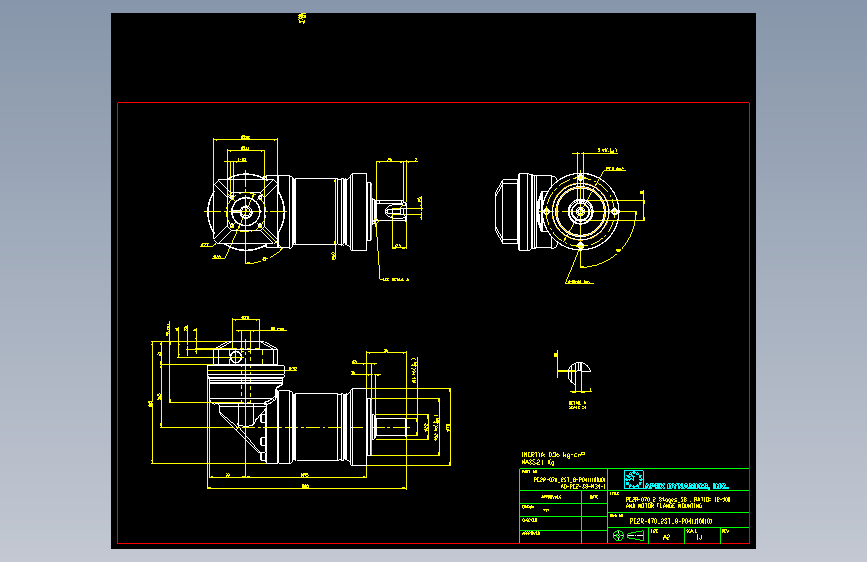Click the INERTIA note text
Viewport: 867px width, 562px height.
click(x=553, y=455)
